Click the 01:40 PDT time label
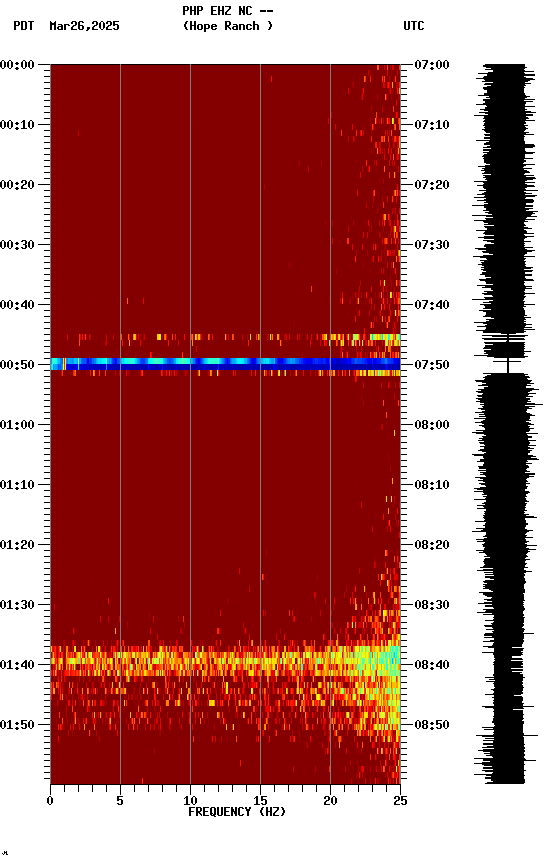The image size is (552, 864). click(x=17, y=665)
